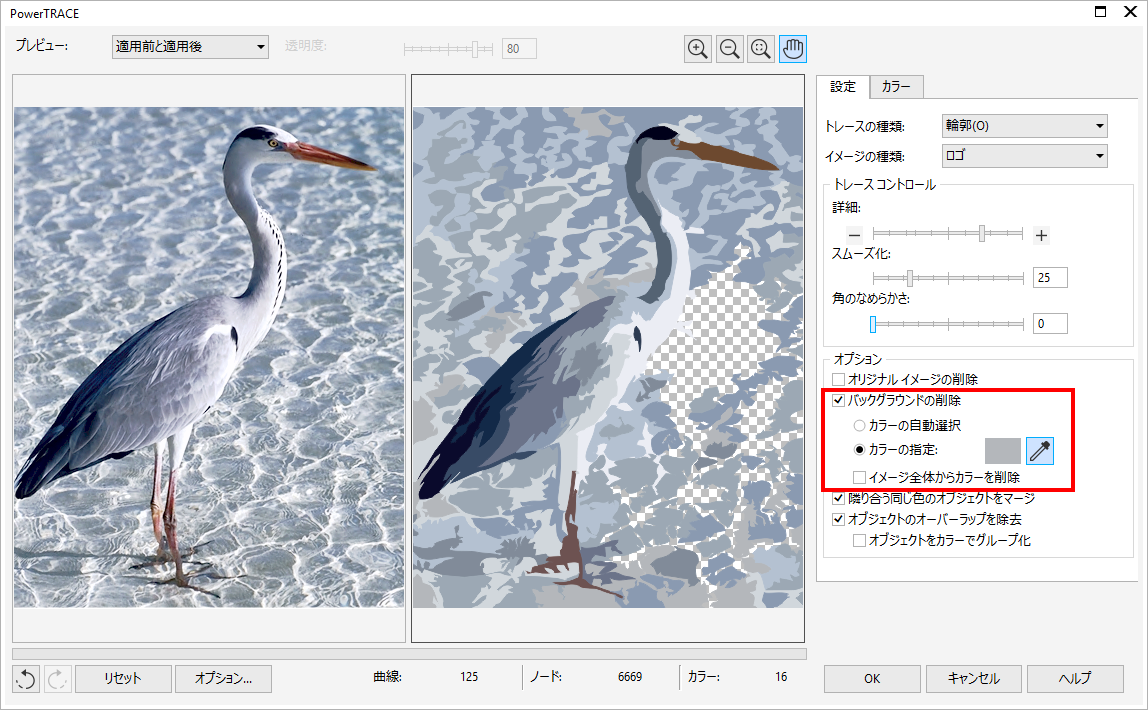Click the plus icon of 詳細 slider
The height and width of the screenshot is (710, 1148).
pyautogui.click(x=1041, y=235)
